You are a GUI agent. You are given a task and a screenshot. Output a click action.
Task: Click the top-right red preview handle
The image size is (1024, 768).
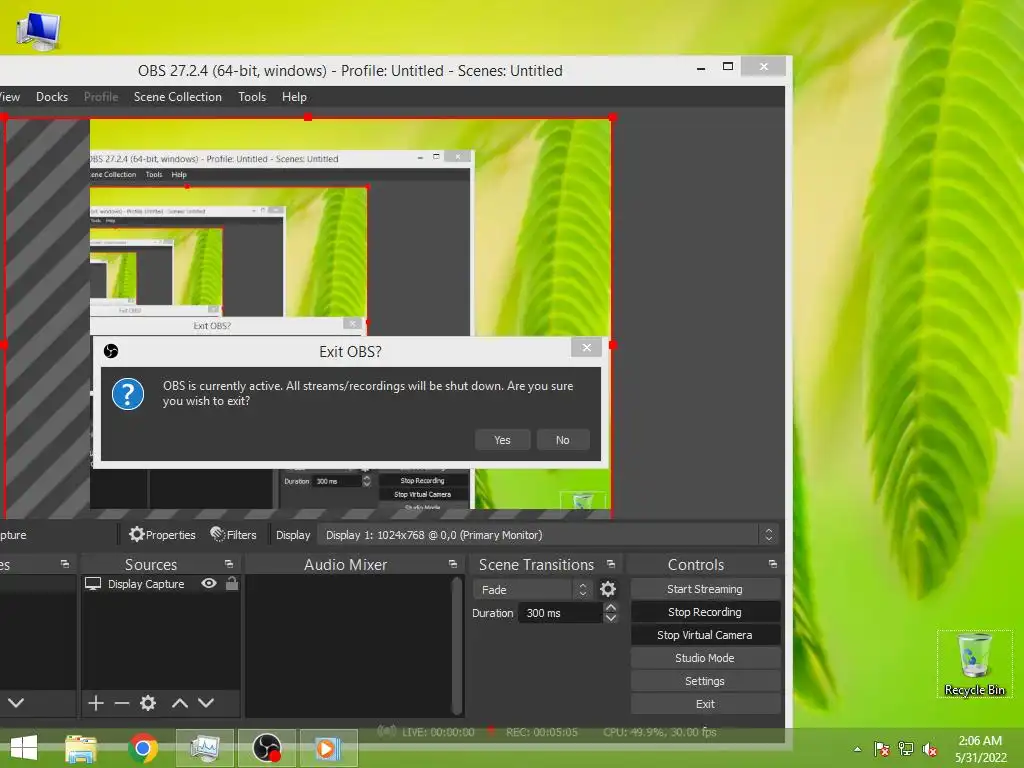tap(613, 118)
